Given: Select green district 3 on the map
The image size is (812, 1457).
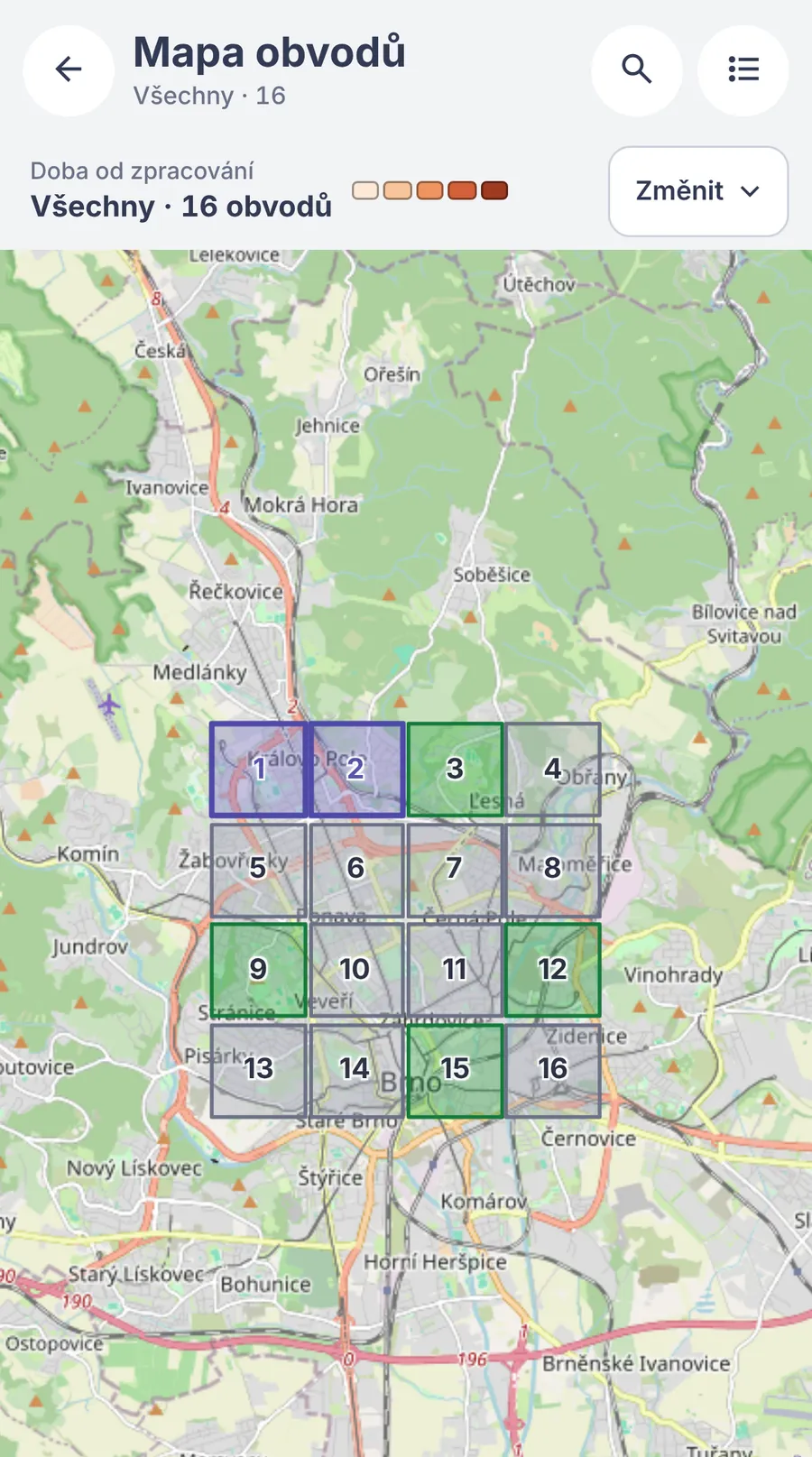Looking at the screenshot, I should 455,770.
